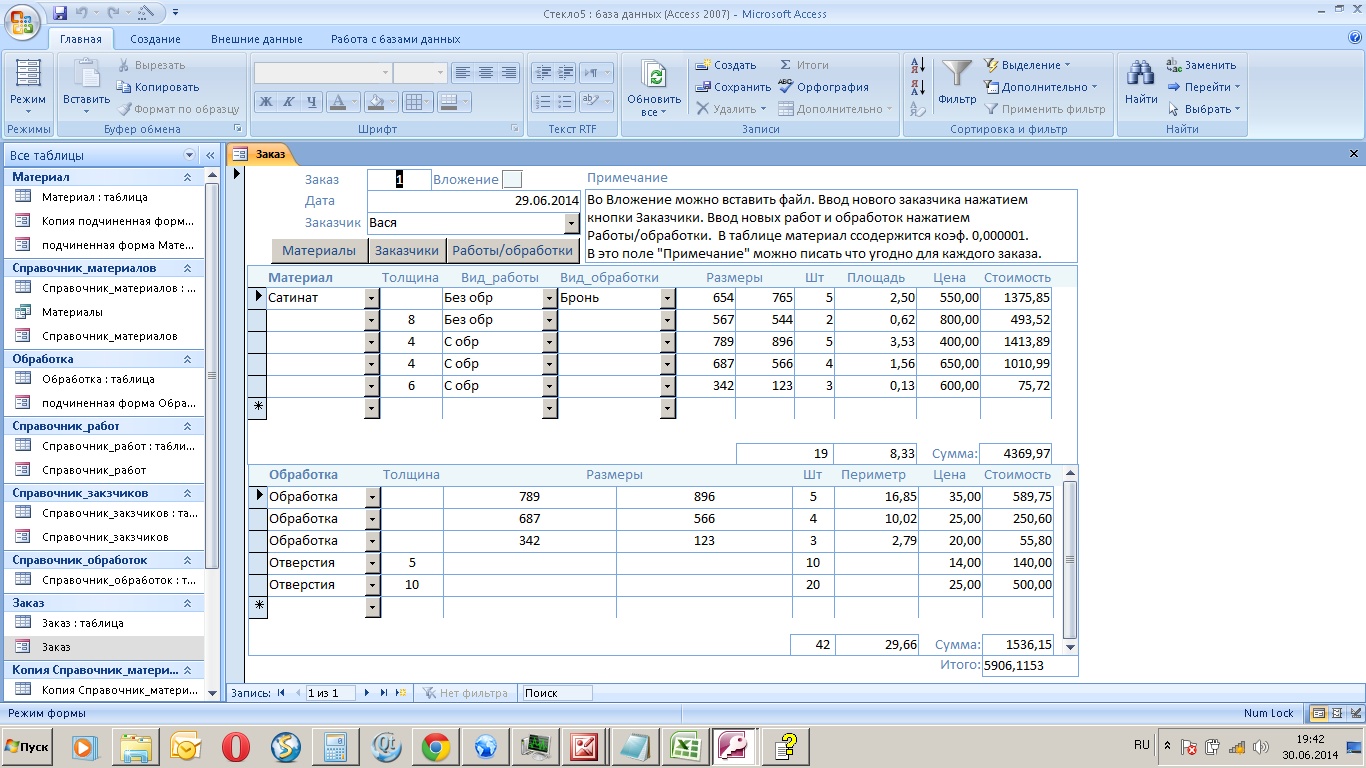Open Дополнительно filter options dropdown
This screenshot has width=1366, height=768.
tap(1041, 87)
